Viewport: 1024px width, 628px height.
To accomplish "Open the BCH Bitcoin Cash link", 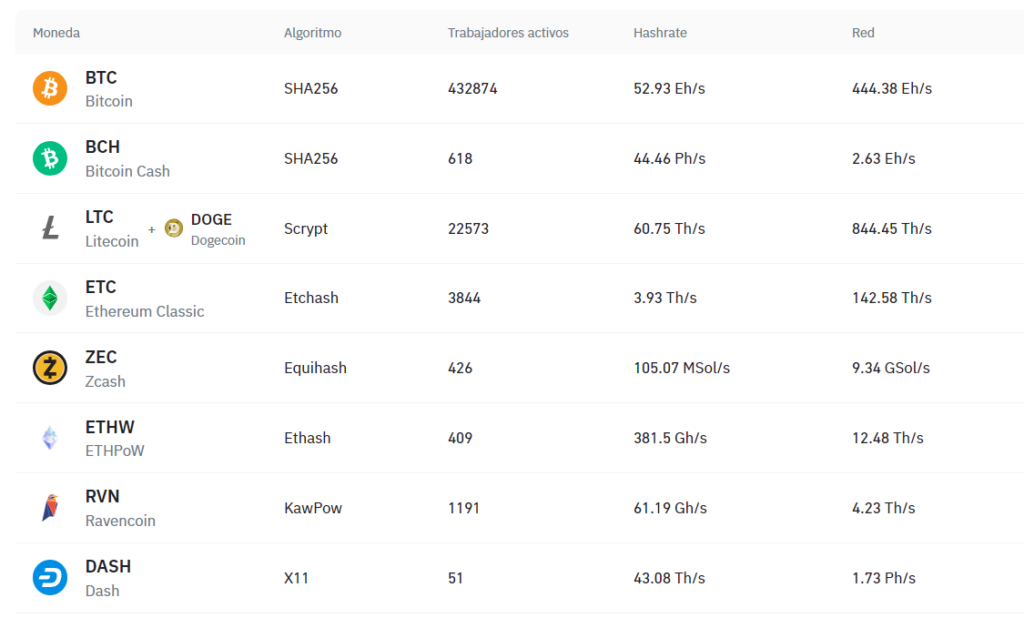I will (x=127, y=159).
